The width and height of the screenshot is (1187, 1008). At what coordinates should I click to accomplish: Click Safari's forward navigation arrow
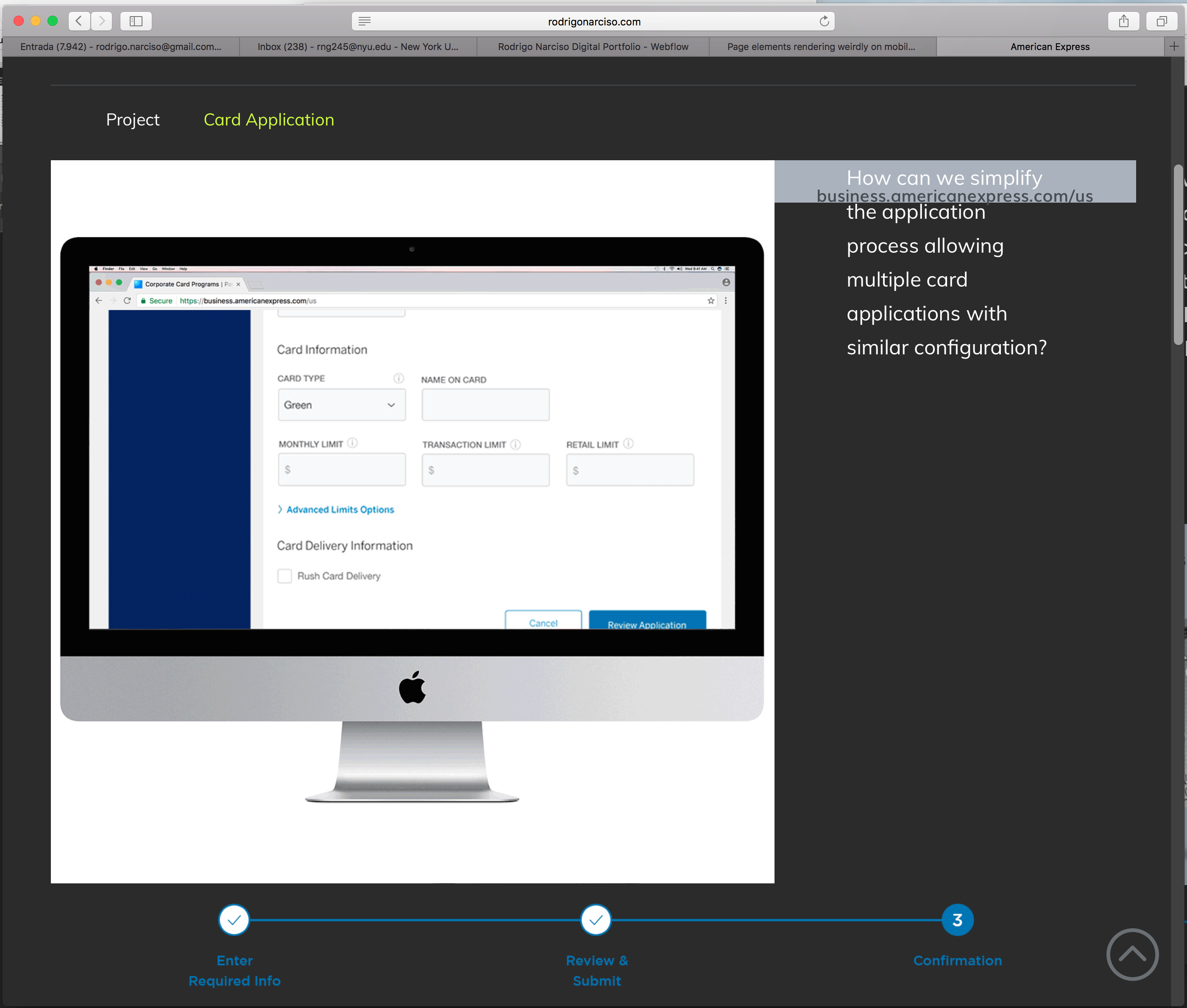(x=102, y=21)
